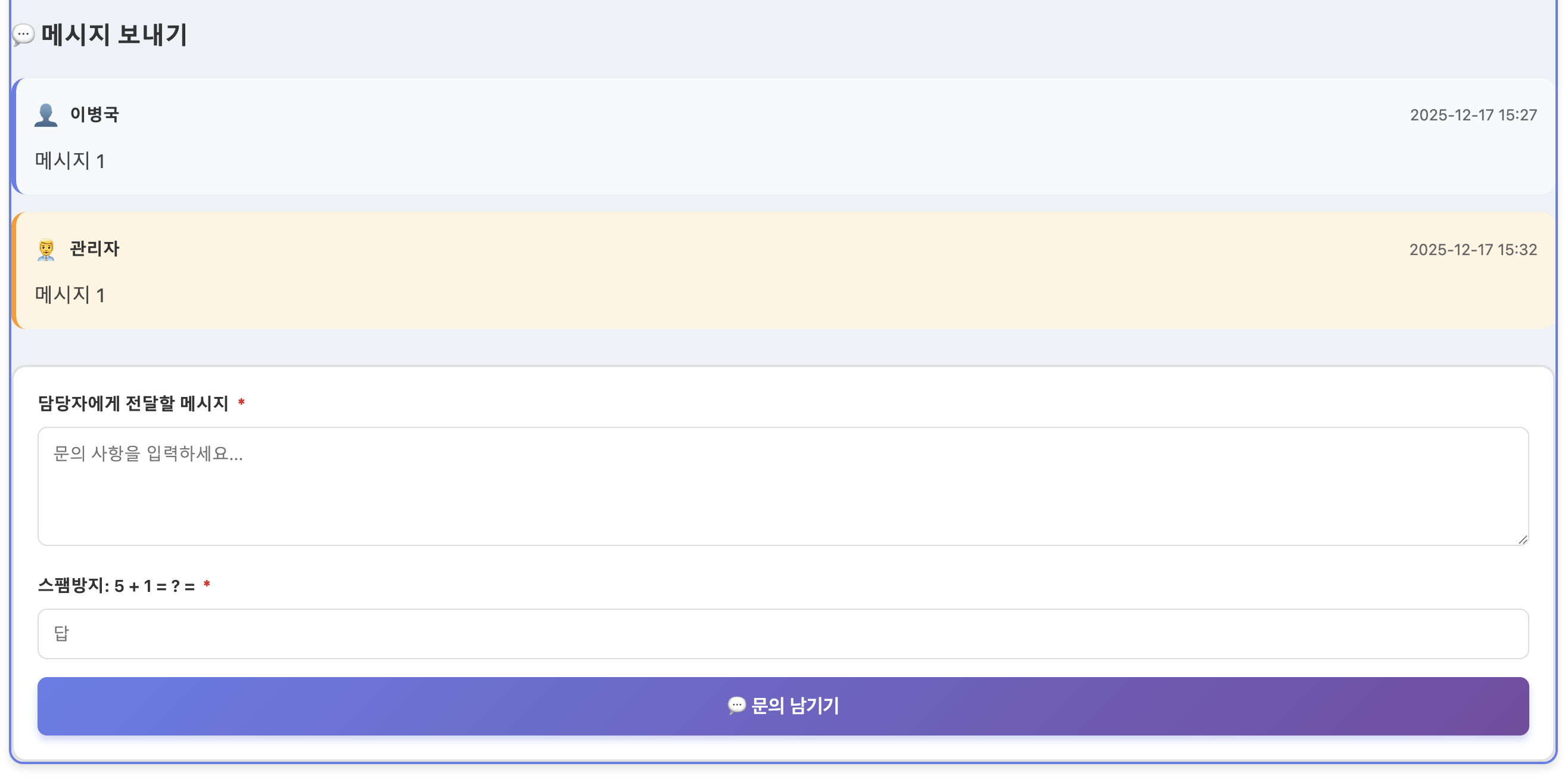Image resolution: width=1568 pixels, height=782 pixels.
Task: Click the red asterisk after 담당자에게 전달할 메시지
Action: 241,402
